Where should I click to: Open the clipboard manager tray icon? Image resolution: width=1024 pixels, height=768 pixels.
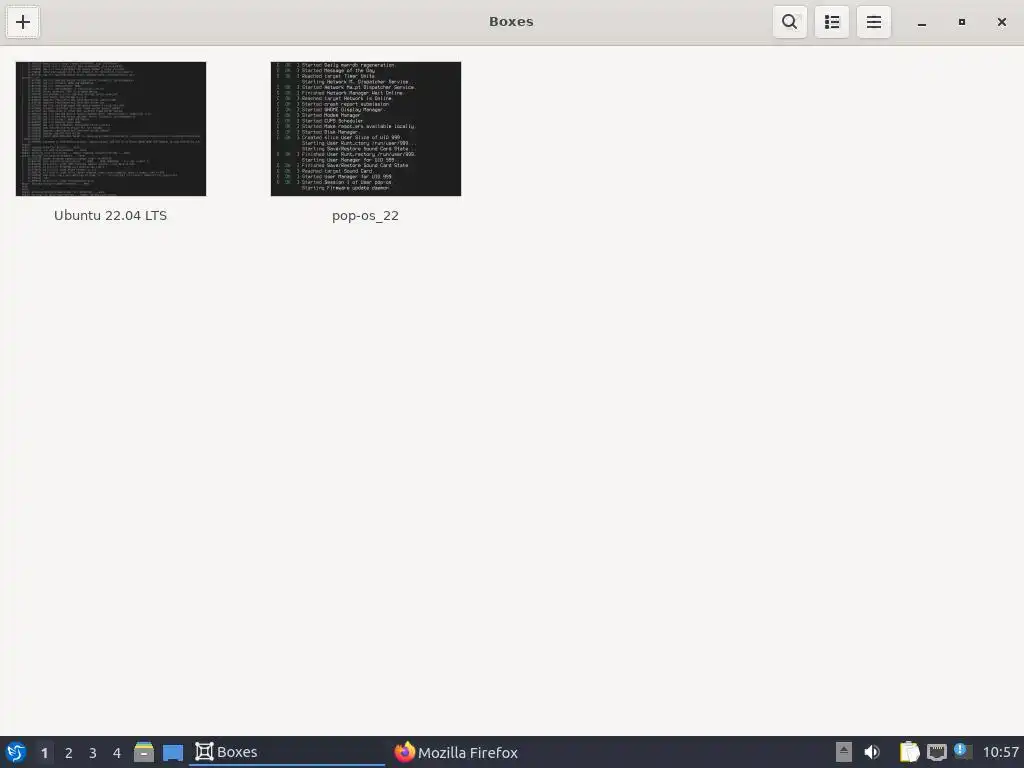click(909, 752)
